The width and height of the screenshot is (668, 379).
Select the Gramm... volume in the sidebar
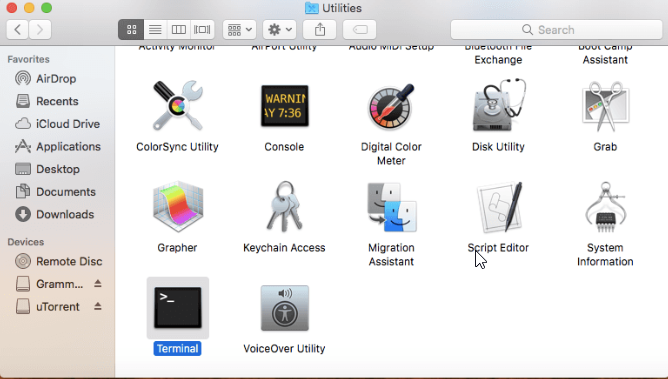click(57, 284)
